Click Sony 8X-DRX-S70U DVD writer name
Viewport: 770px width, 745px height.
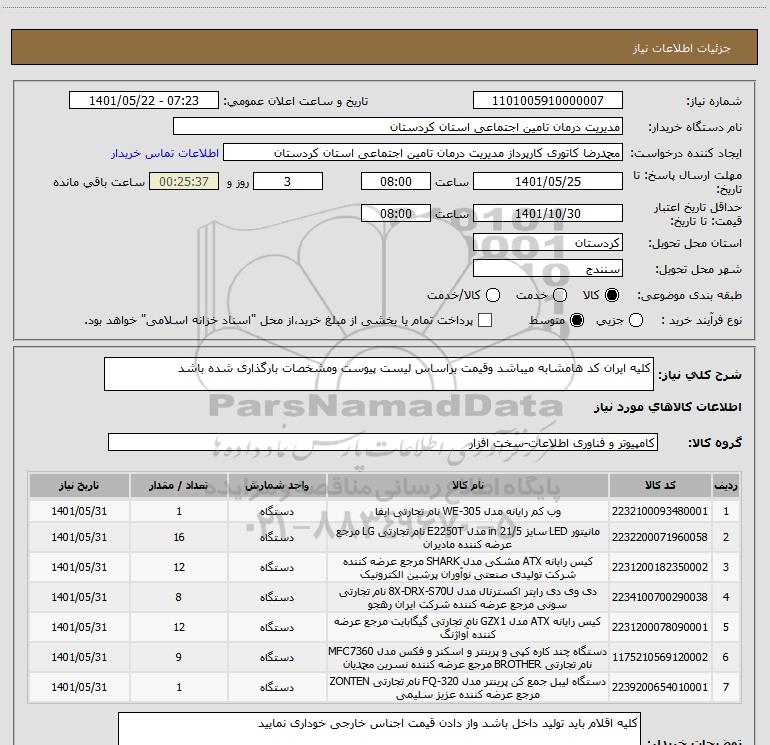(x=468, y=598)
